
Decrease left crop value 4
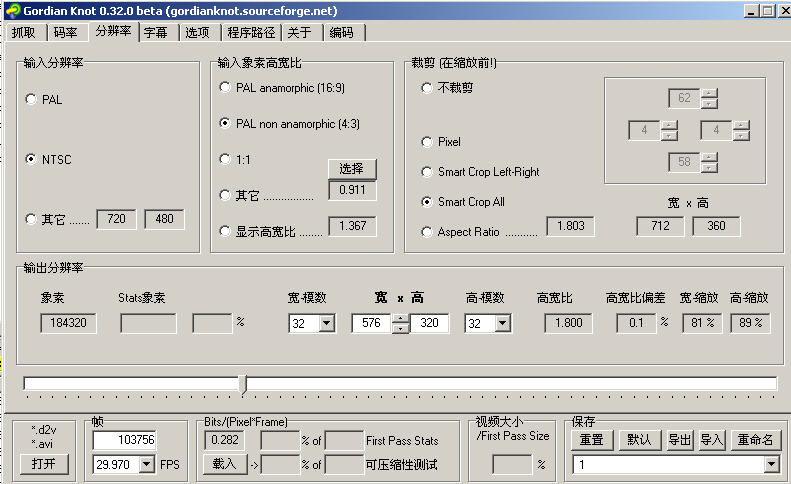(x=669, y=135)
